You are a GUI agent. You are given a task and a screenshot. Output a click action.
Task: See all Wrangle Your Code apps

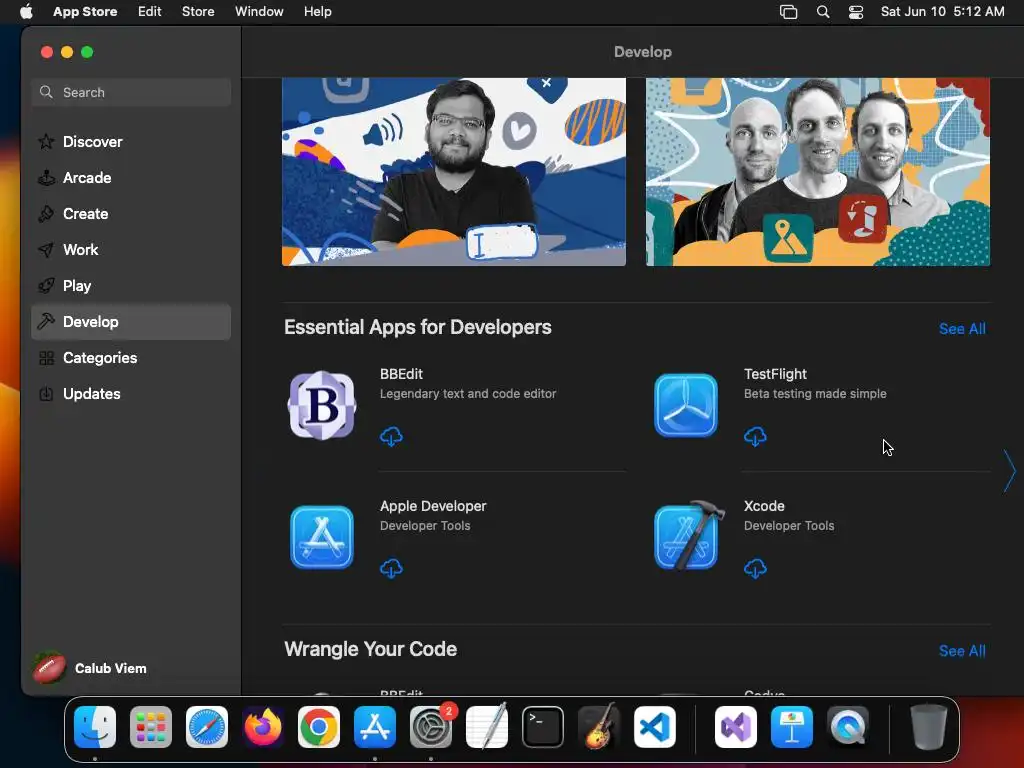coord(962,650)
